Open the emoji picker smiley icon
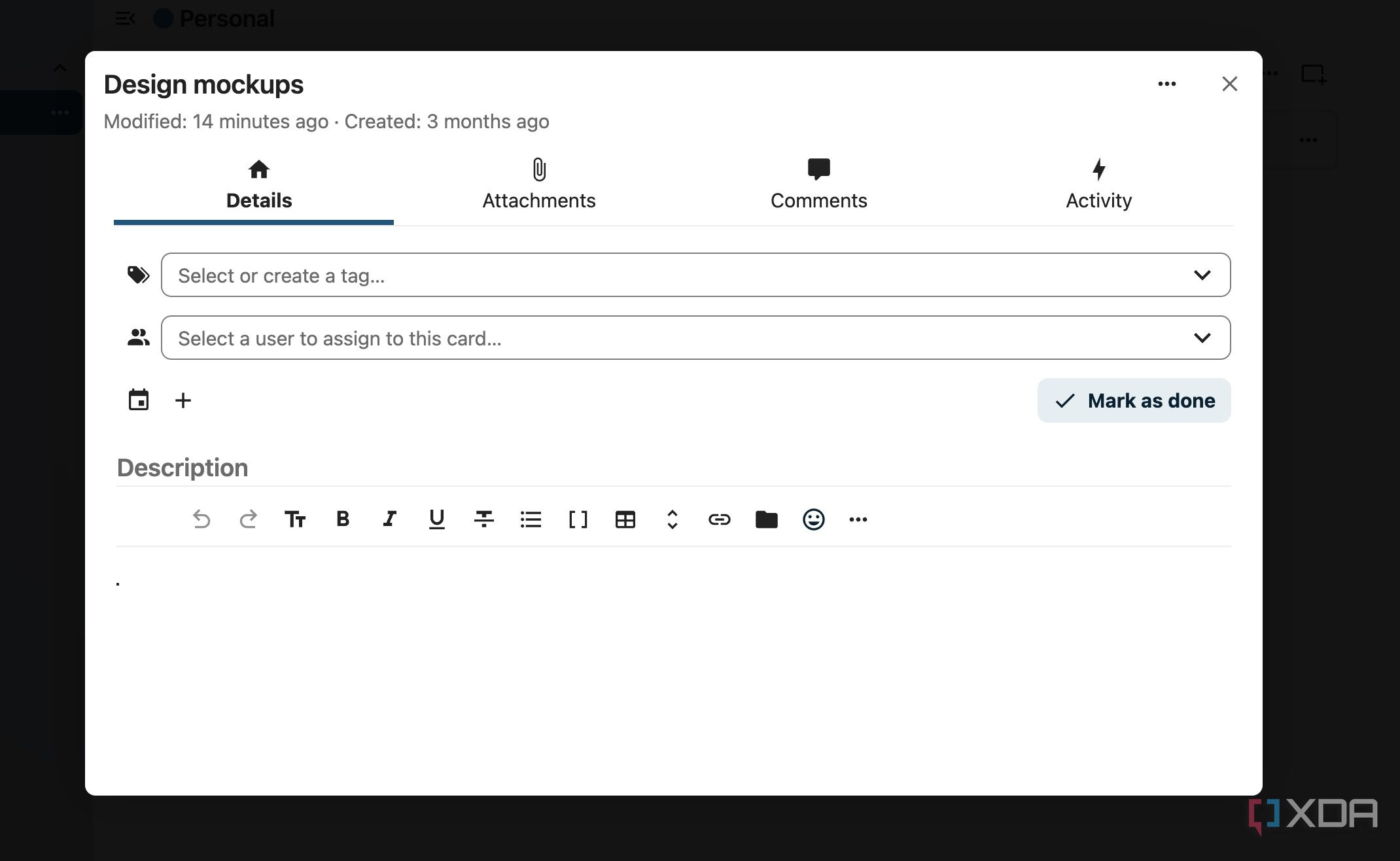1400x861 pixels. click(814, 519)
